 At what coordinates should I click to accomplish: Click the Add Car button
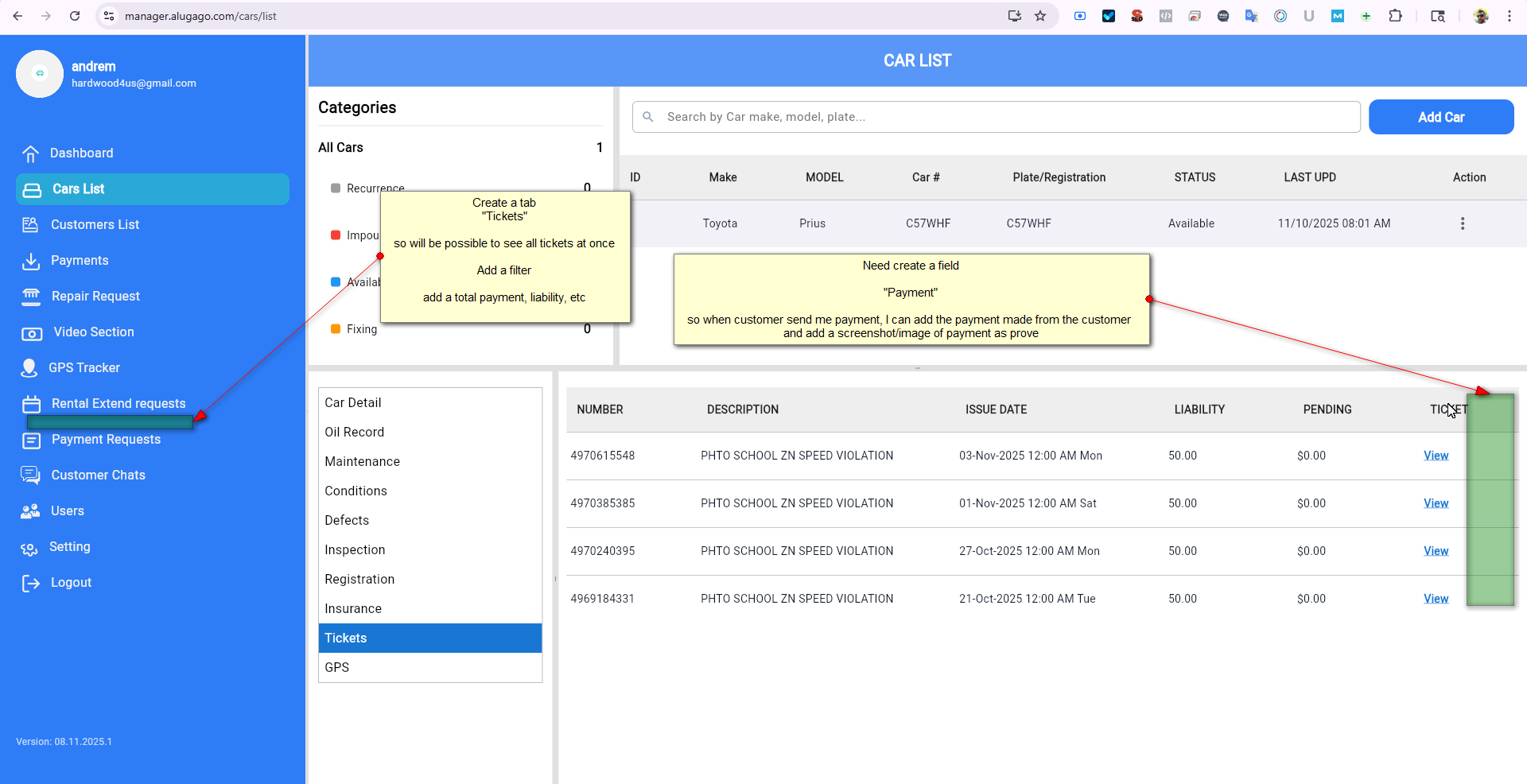pos(1440,117)
